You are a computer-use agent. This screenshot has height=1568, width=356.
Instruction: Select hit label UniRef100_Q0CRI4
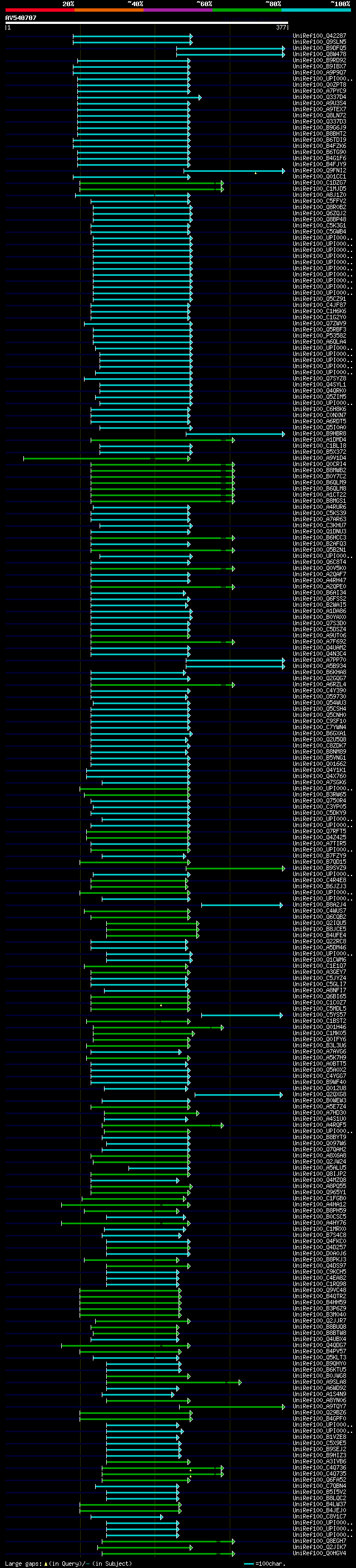point(319,464)
